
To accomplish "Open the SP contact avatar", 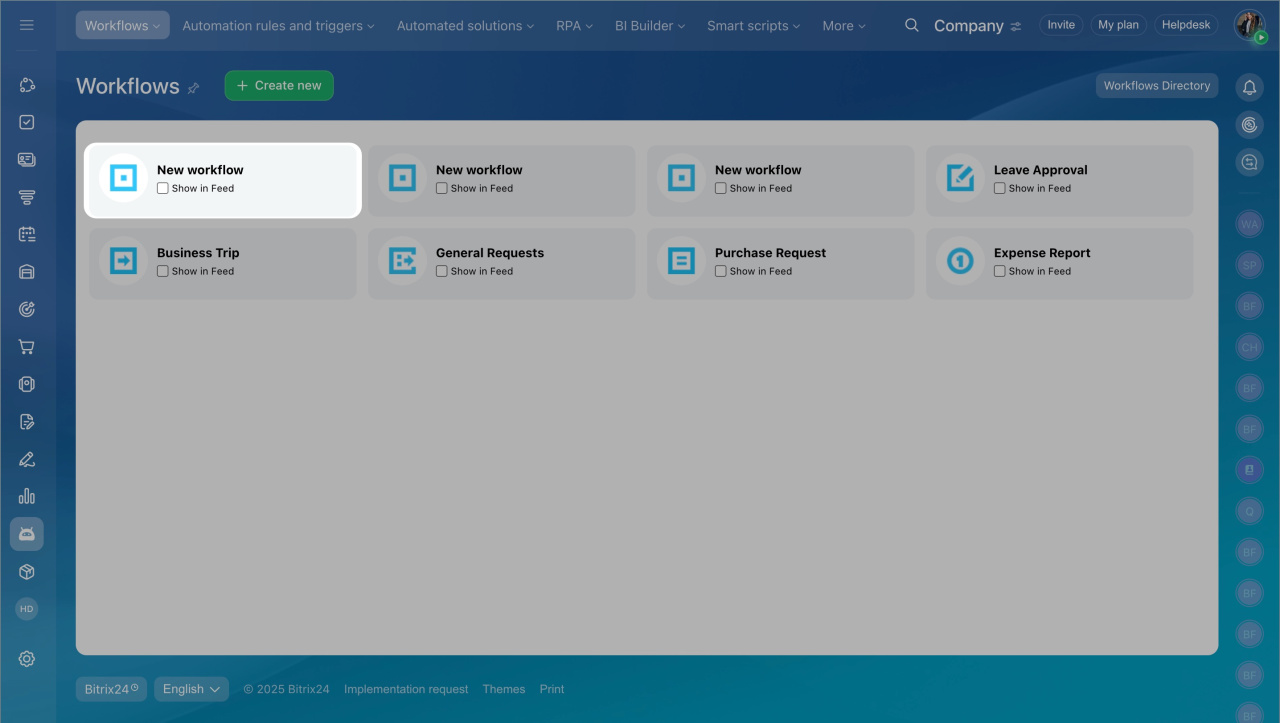I will [x=1249, y=266].
